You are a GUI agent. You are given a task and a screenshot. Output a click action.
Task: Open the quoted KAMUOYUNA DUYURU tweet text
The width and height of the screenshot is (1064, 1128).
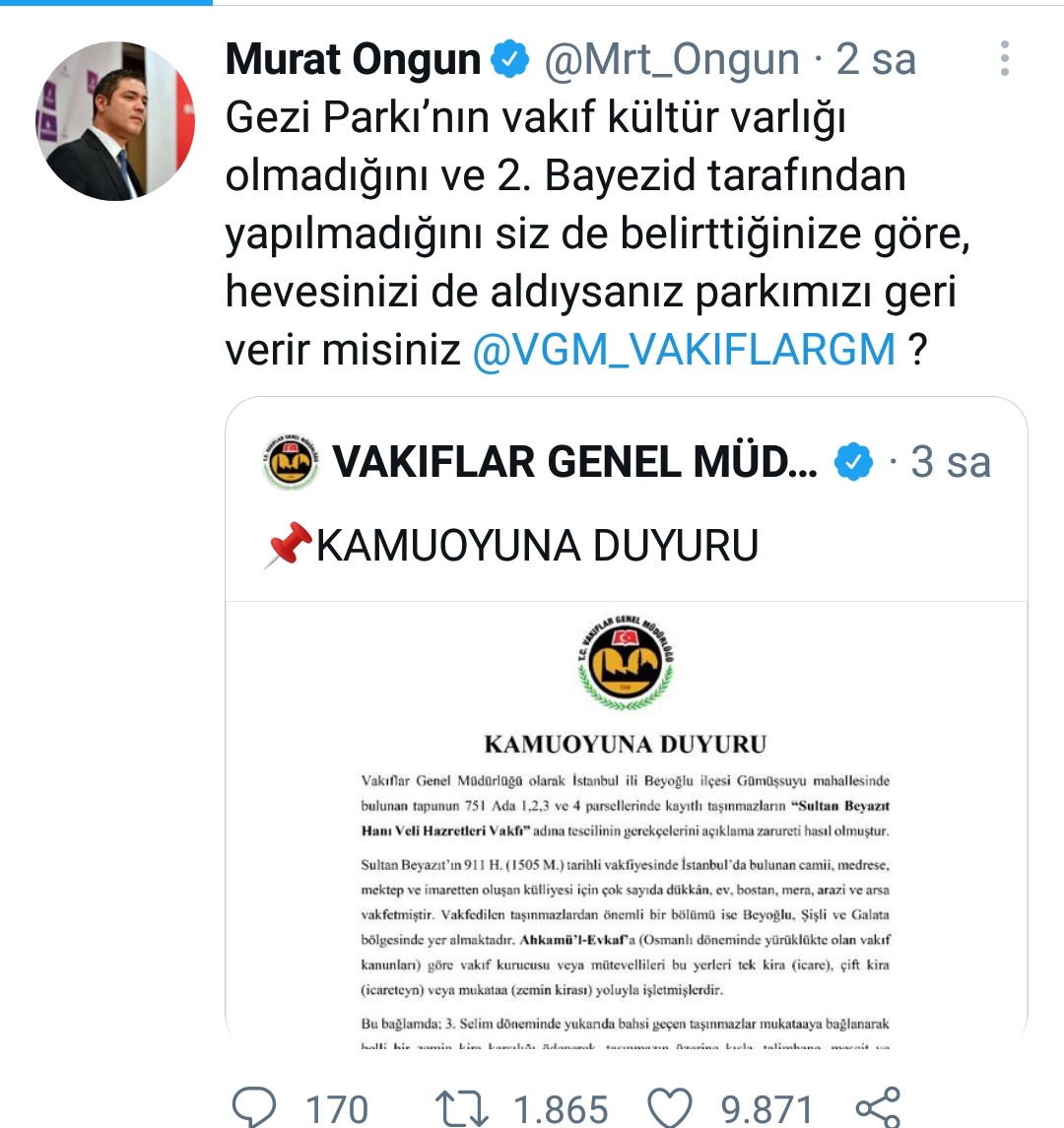537,545
